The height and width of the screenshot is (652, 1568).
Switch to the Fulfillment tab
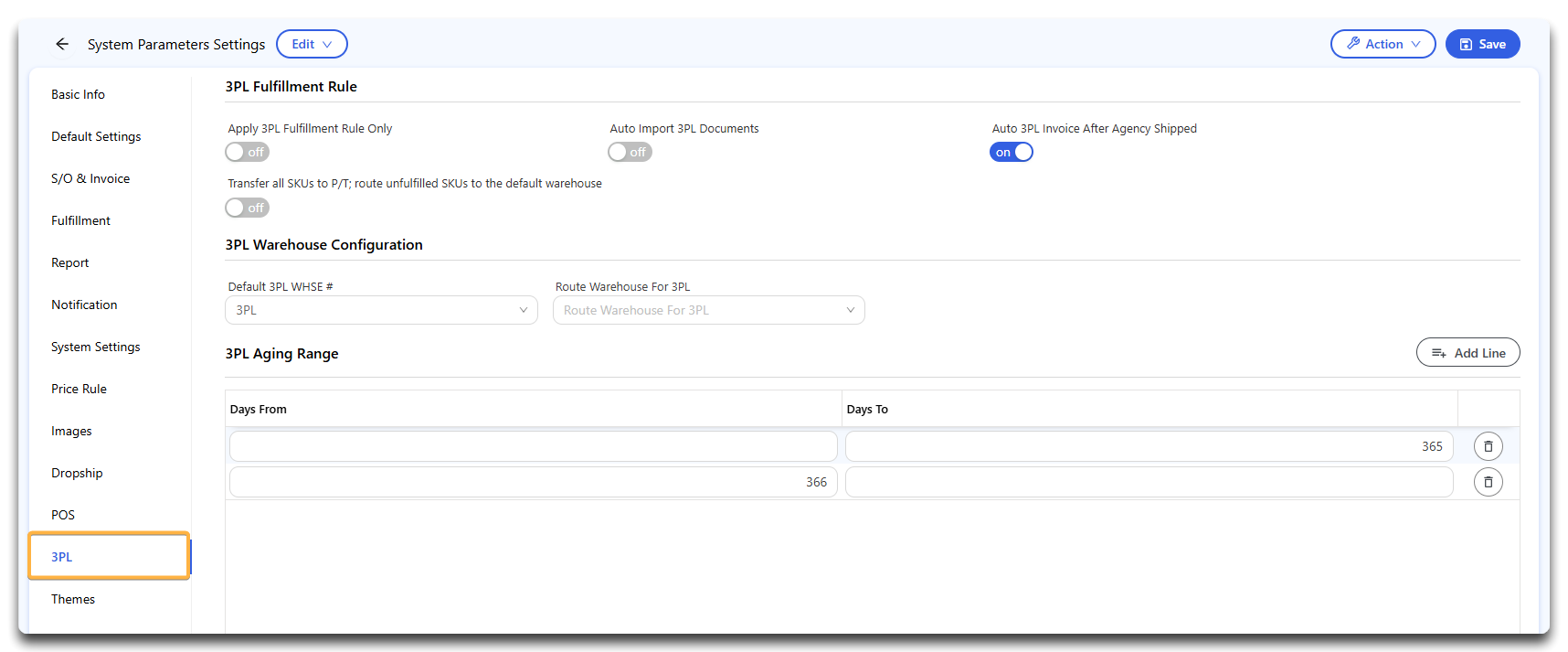[80, 220]
